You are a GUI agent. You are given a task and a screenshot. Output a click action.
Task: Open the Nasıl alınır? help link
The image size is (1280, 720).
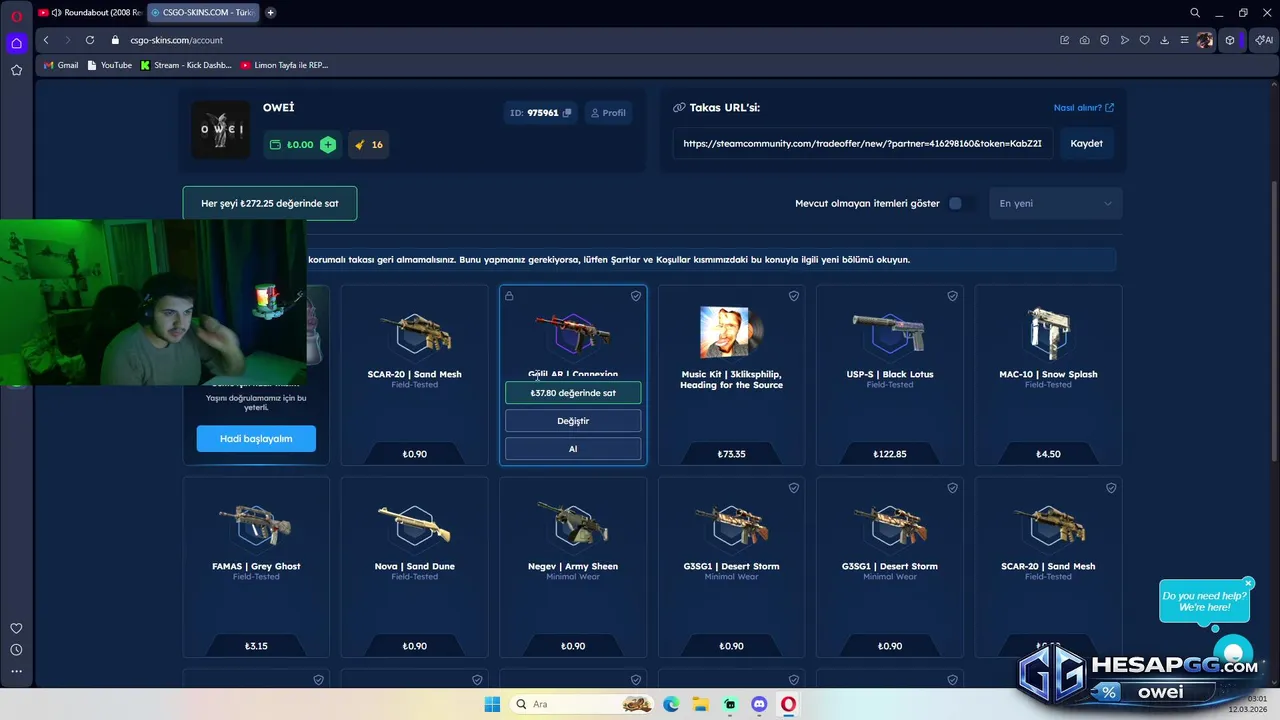(1083, 108)
